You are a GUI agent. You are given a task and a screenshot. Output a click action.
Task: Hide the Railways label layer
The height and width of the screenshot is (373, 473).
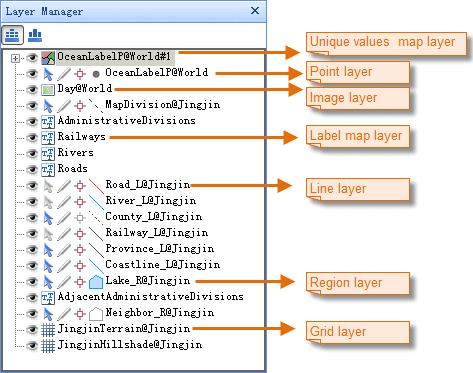click(x=32, y=137)
